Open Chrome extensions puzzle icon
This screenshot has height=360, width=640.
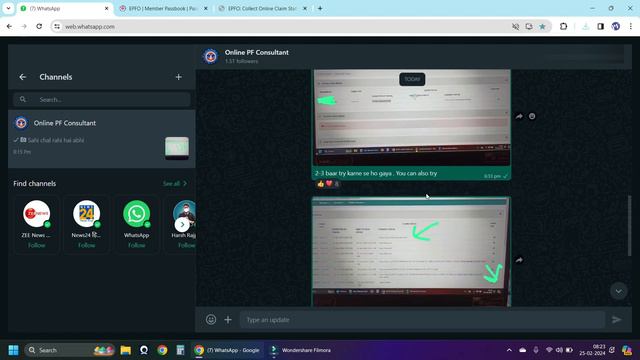tap(563, 27)
